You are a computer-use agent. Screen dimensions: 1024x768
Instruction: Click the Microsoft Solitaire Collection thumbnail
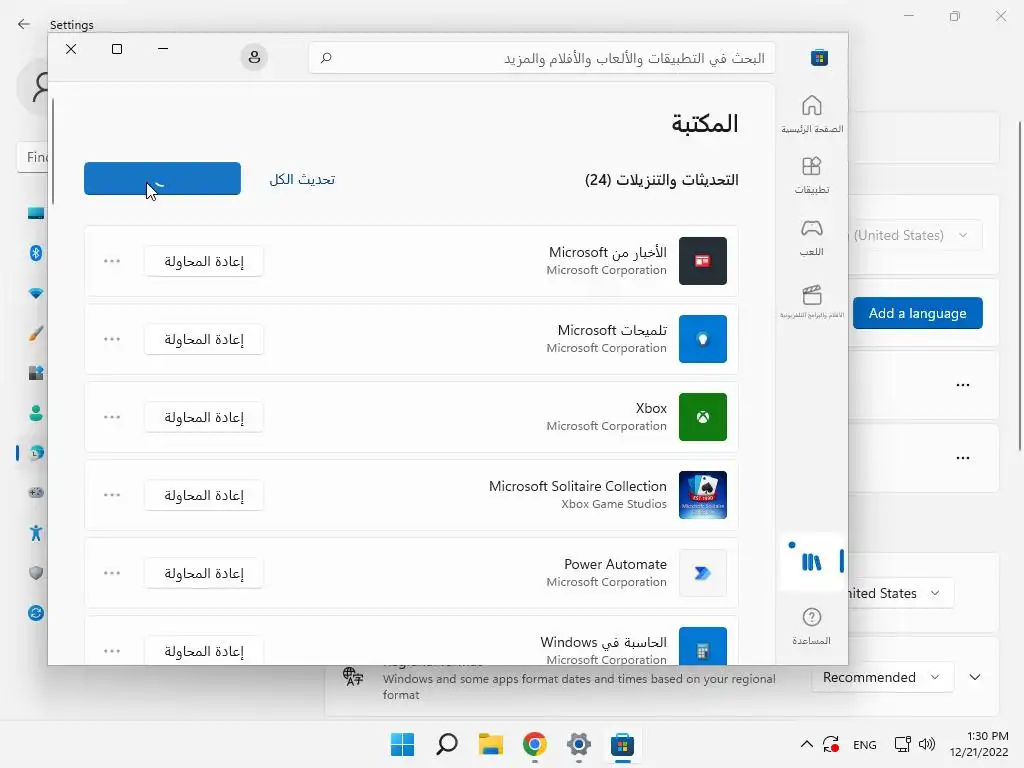[x=703, y=495]
